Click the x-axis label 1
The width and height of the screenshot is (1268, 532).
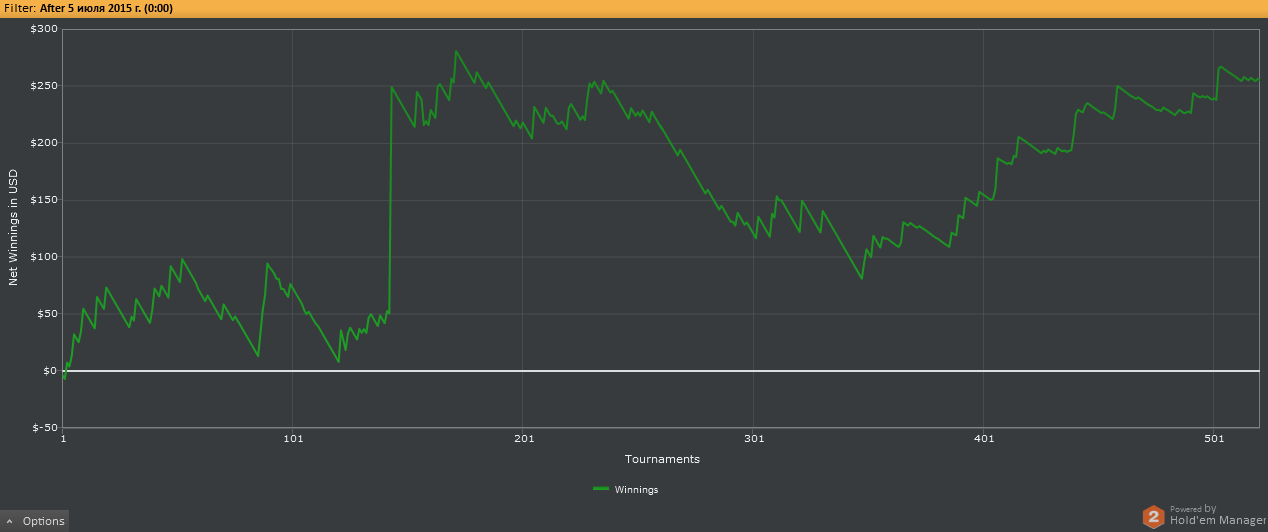point(63,439)
